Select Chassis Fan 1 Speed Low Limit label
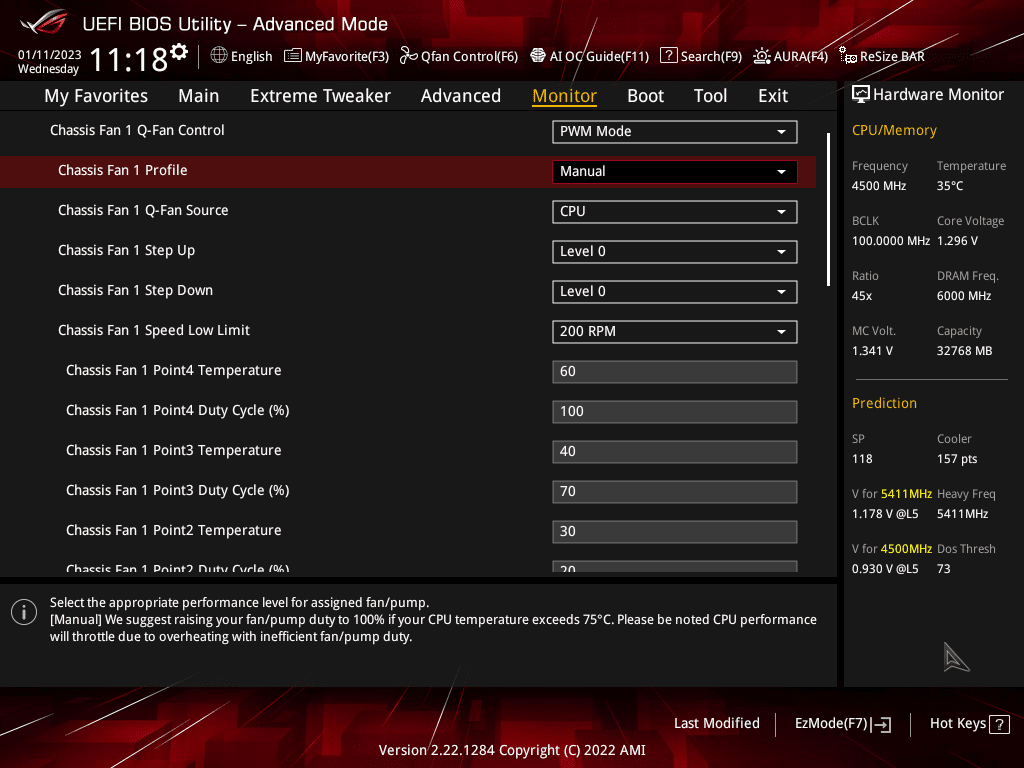The width and height of the screenshot is (1024, 768). click(153, 330)
